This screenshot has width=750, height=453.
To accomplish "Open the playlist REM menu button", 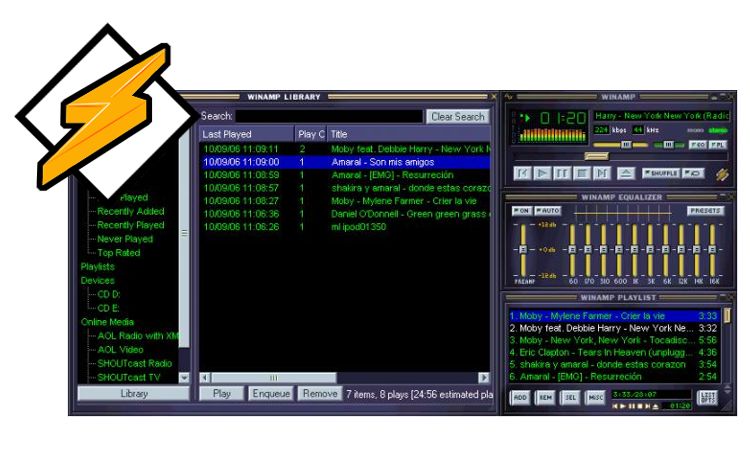I will pyautogui.click(x=545, y=398).
